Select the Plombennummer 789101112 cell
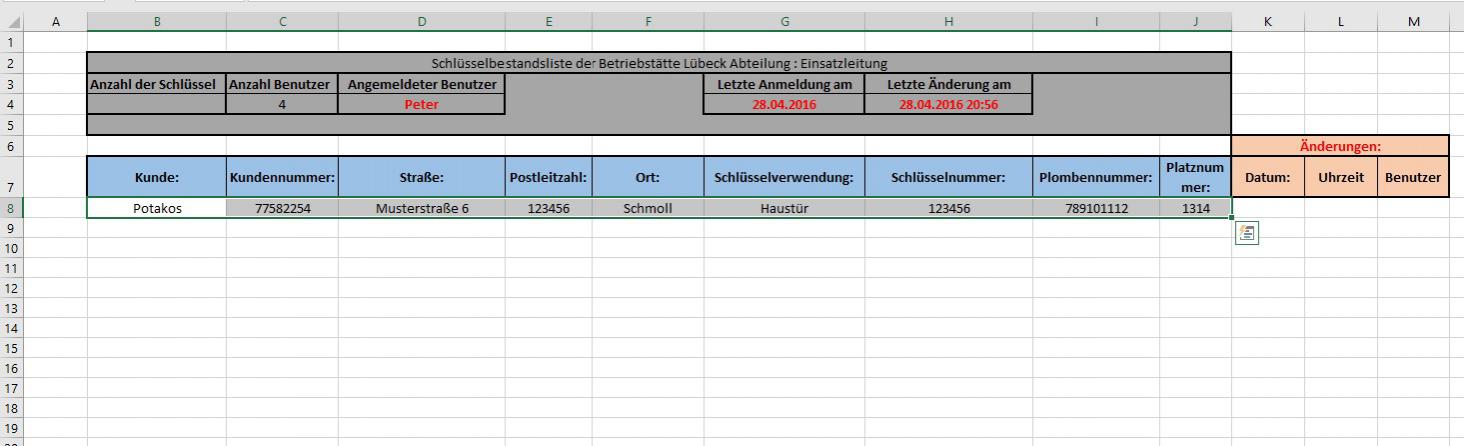This screenshot has height=446, width=1464. (1096, 208)
